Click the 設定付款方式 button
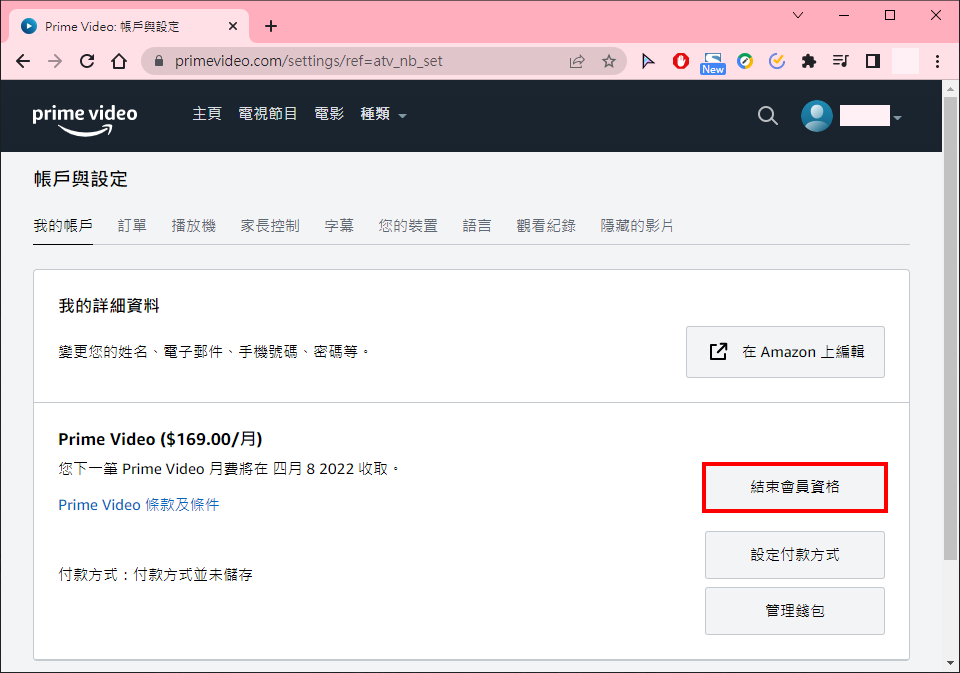Image resolution: width=960 pixels, height=673 pixels. [795, 555]
